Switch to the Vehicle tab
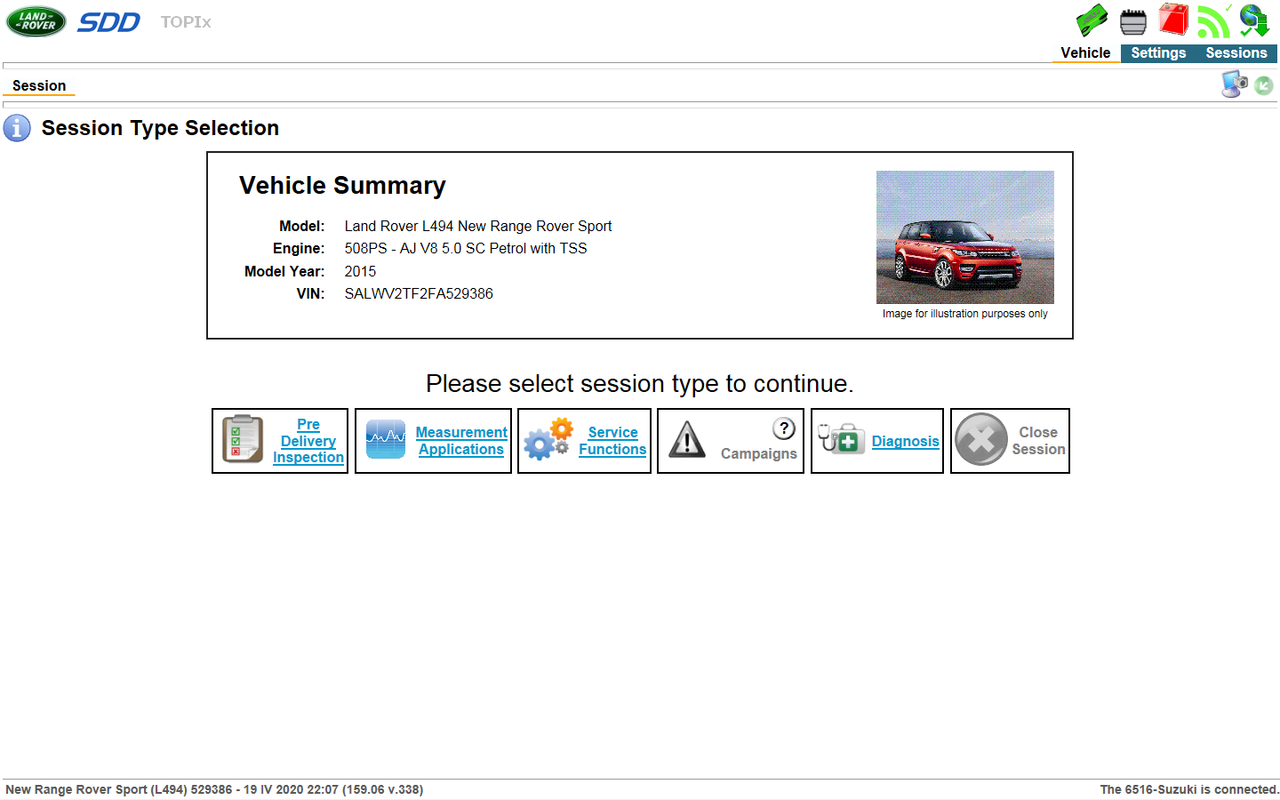The width and height of the screenshot is (1280, 800). click(x=1086, y=53)
